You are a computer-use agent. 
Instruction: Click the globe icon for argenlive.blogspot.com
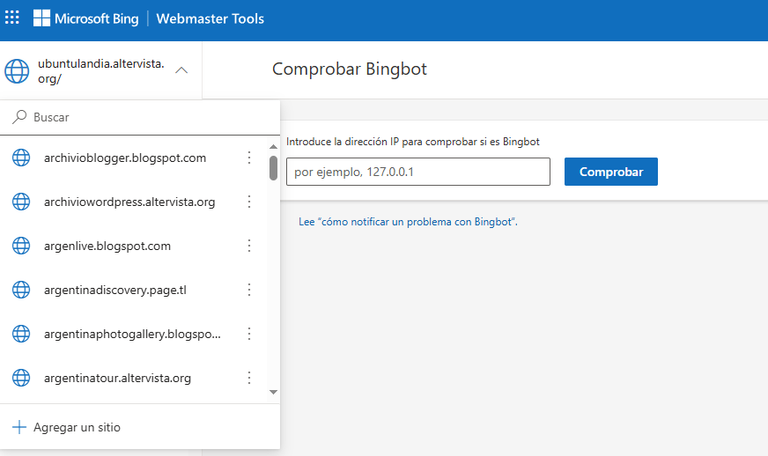(x=21, y=246)
